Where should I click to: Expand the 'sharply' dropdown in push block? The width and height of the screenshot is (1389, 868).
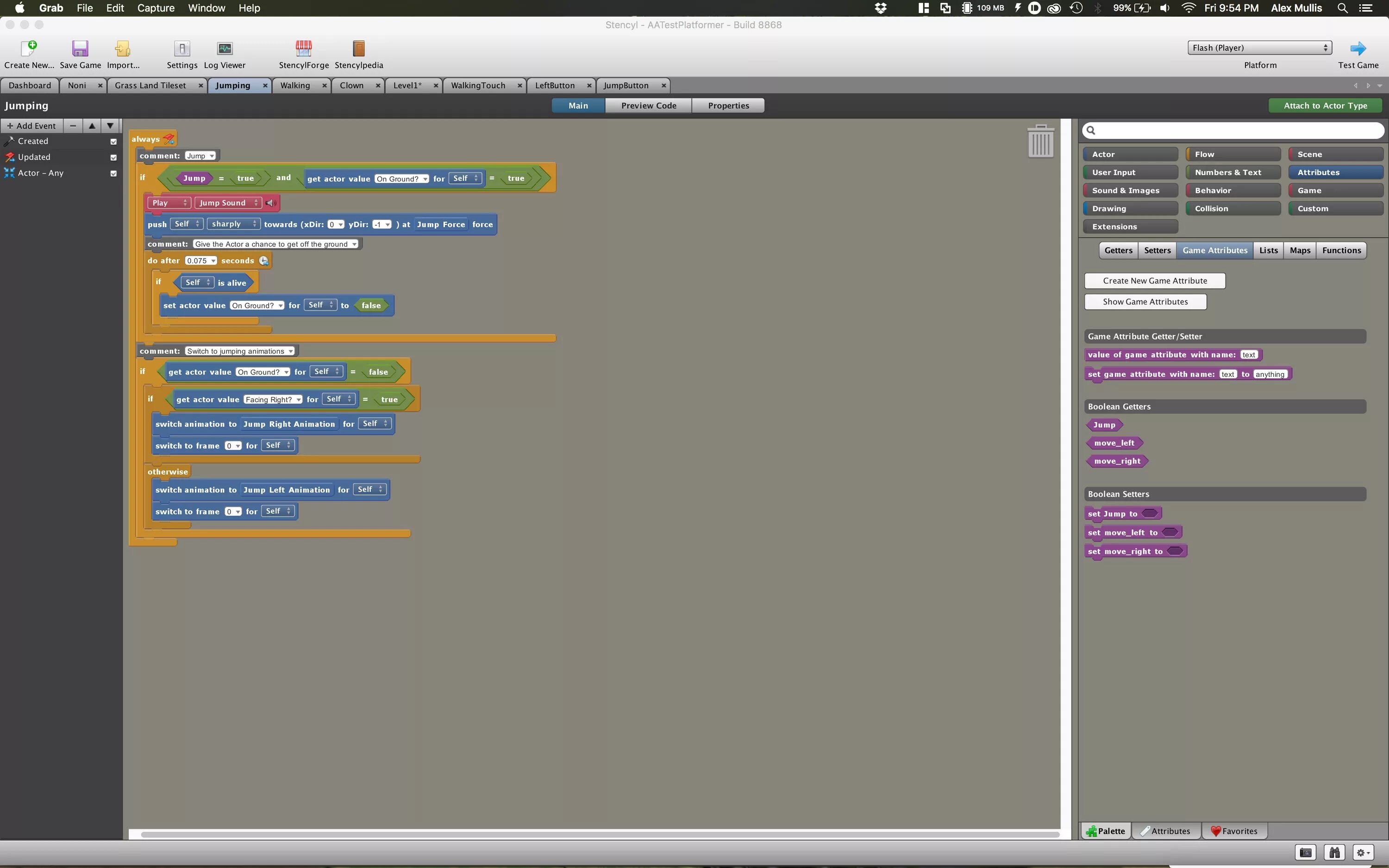coord(234,224)
